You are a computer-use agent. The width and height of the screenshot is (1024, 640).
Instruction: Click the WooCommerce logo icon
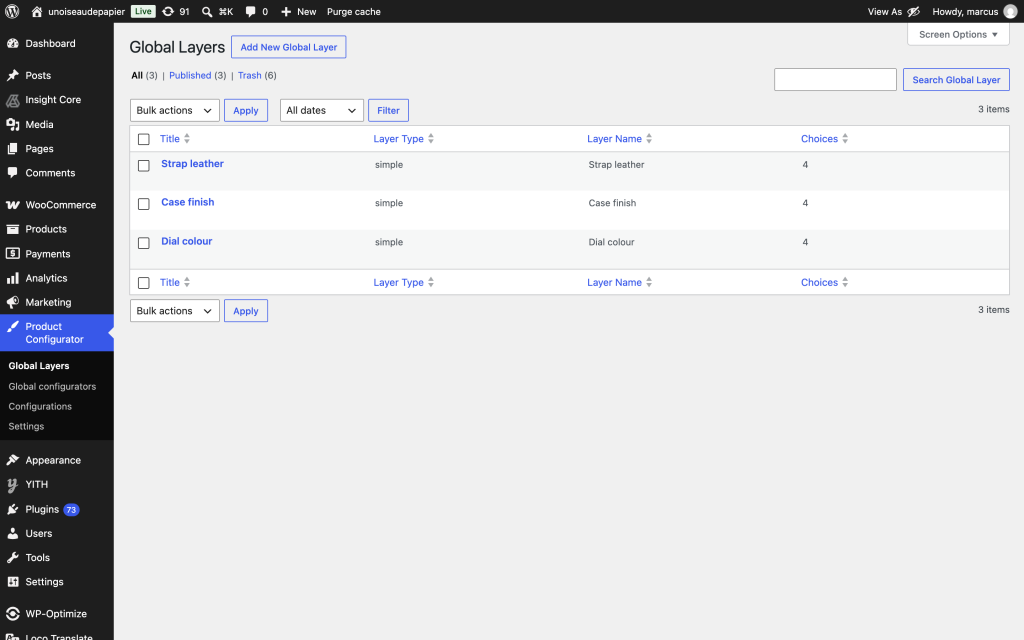tap(12, 205)
